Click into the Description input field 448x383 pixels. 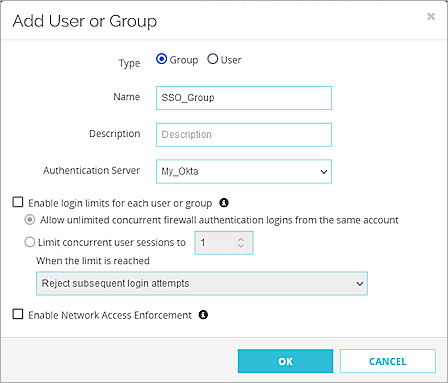tap(244, 135)
